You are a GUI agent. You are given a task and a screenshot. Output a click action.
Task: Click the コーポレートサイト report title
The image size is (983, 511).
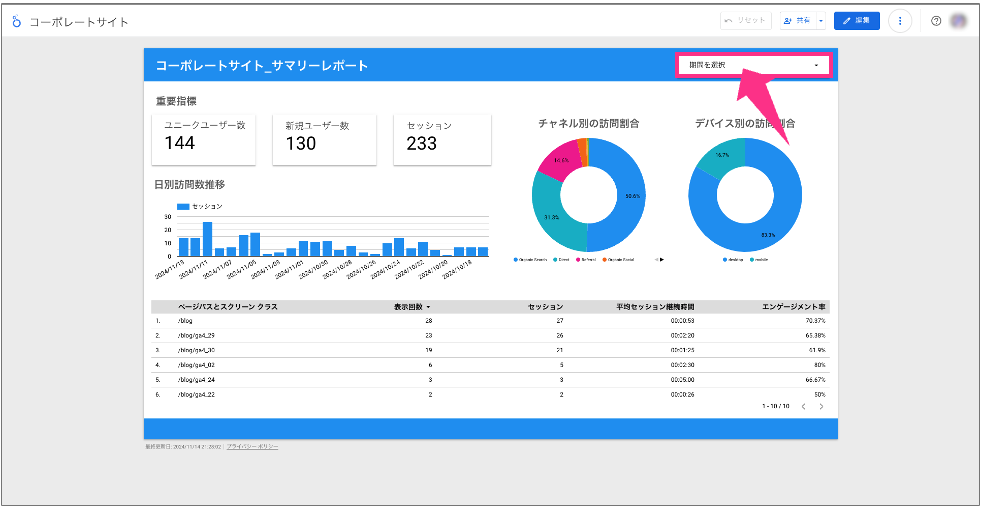pos(78,22)
